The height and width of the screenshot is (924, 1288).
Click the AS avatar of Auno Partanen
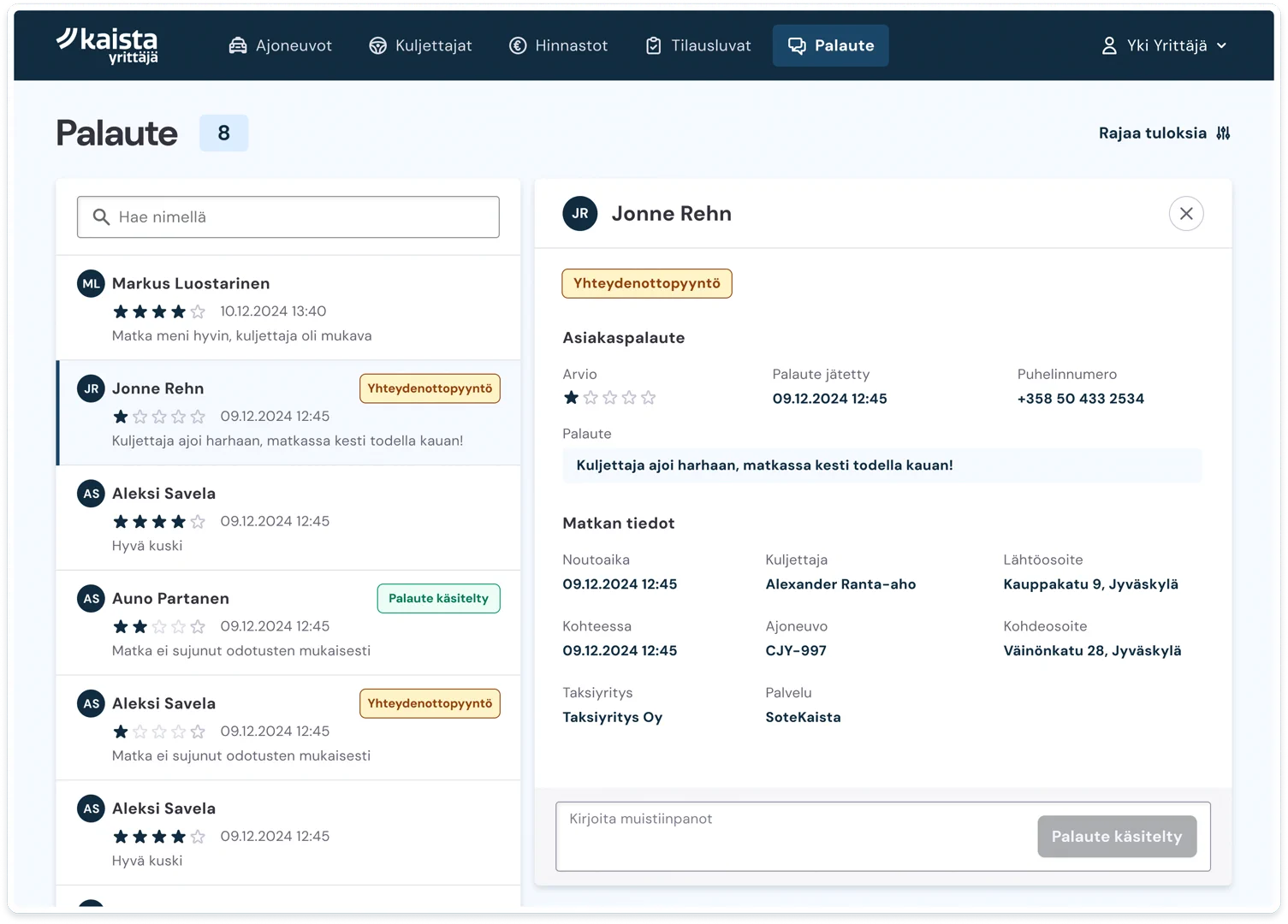pyautogui.click(x=91, y=598)
